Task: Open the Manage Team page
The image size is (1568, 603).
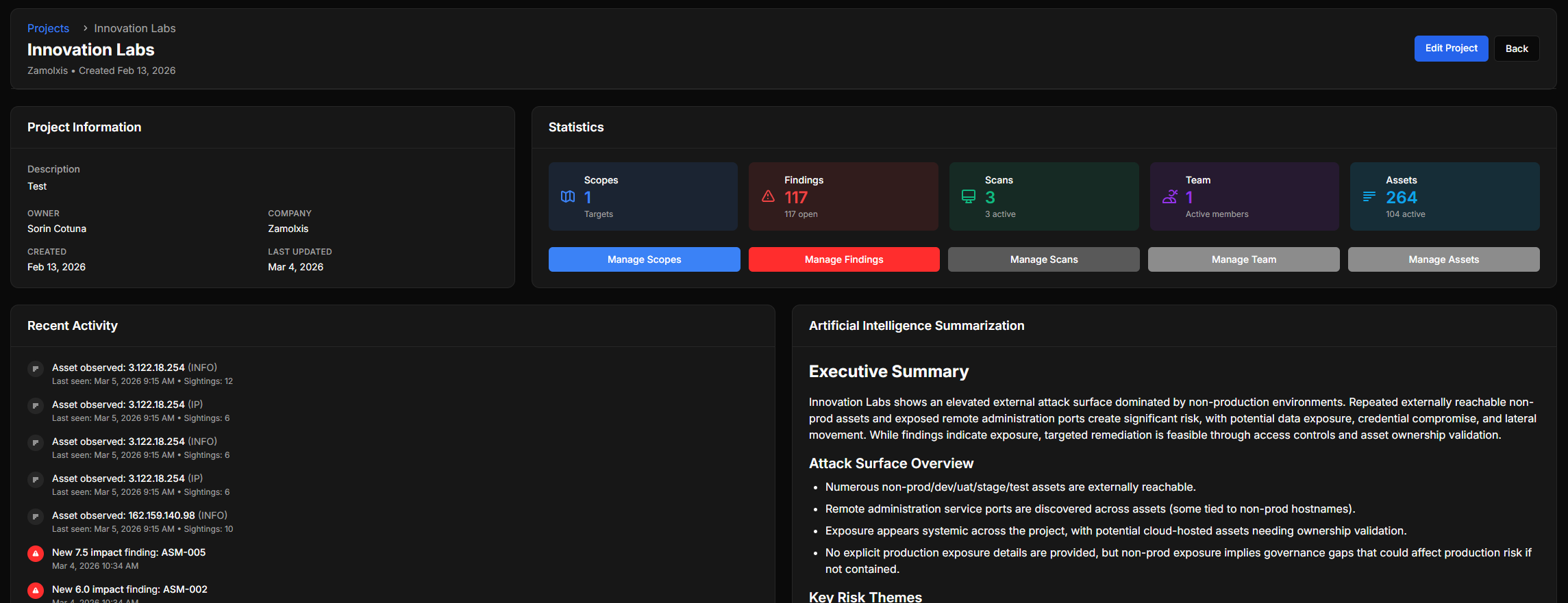Action: point(1243,259)
